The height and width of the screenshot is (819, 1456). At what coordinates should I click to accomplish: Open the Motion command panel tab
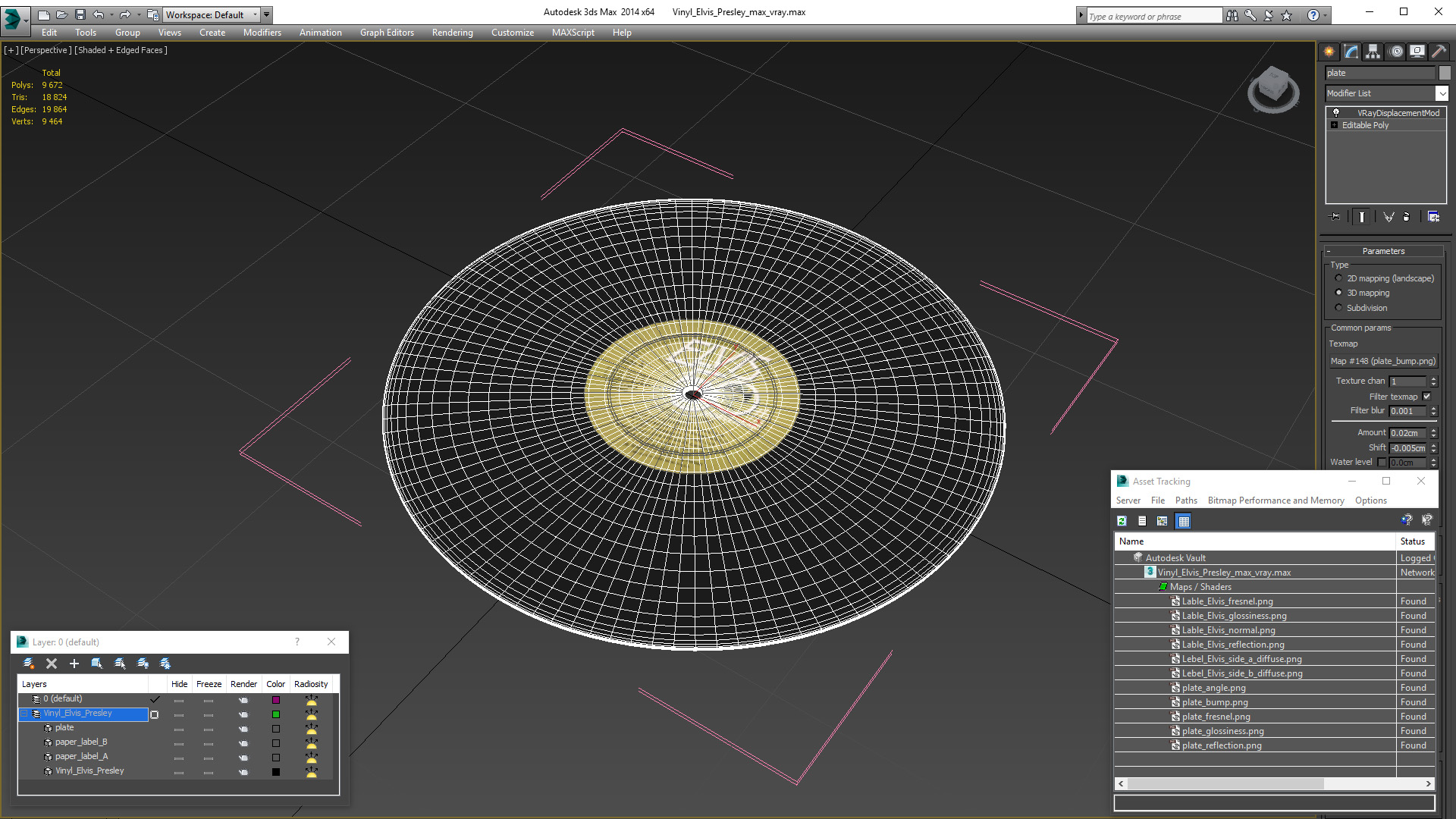(x=1396, y=52)
